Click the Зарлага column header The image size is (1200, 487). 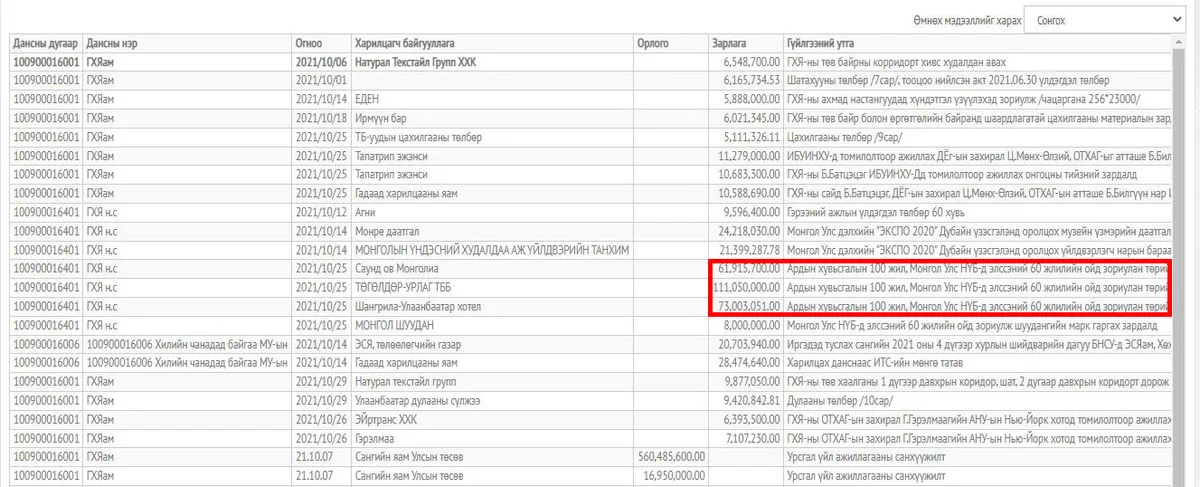746,44
